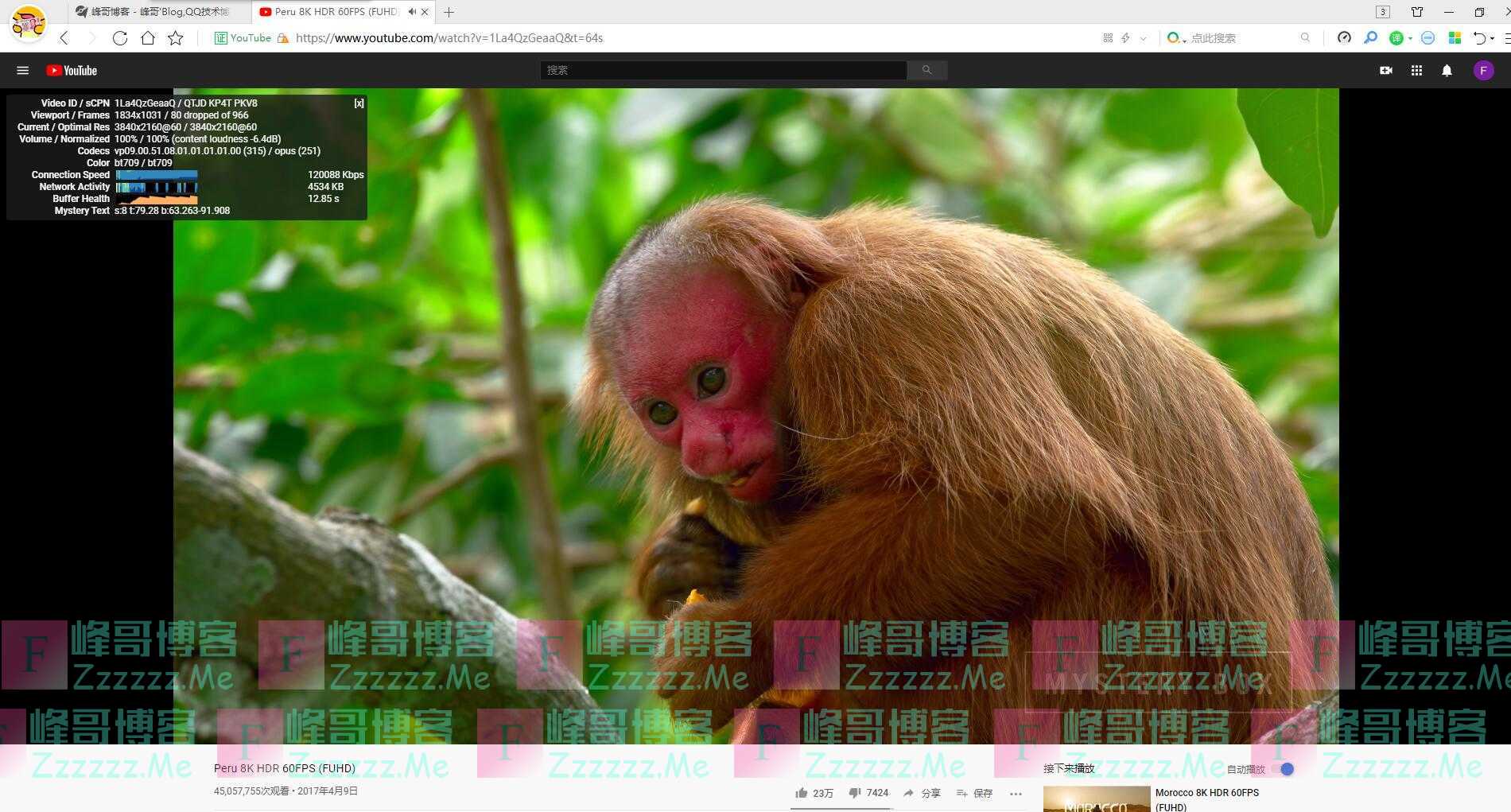Click the 分享 share button
This screenshot has width=1511, height=812.
point(923,793)
